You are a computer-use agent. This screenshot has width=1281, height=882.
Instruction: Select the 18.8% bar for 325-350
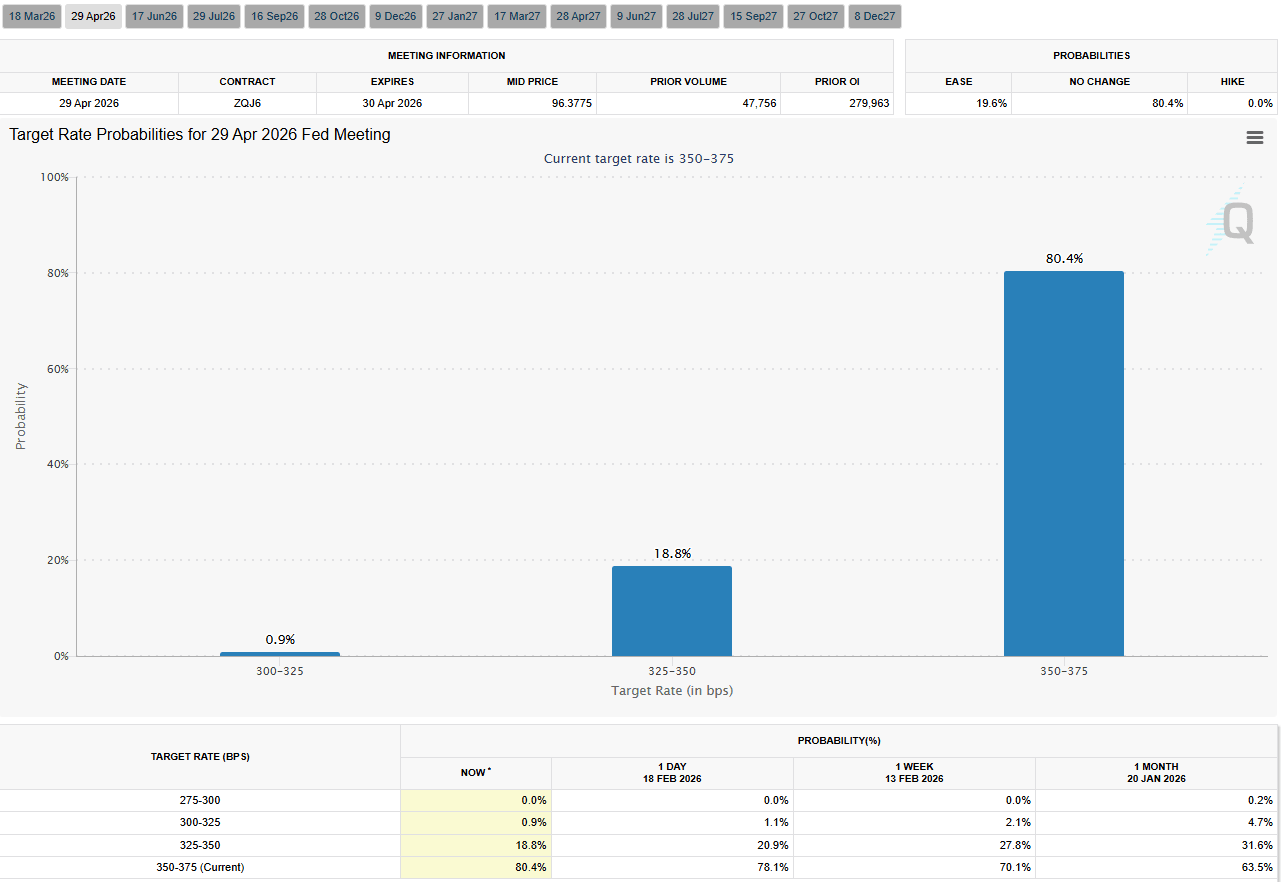point(672,610)
